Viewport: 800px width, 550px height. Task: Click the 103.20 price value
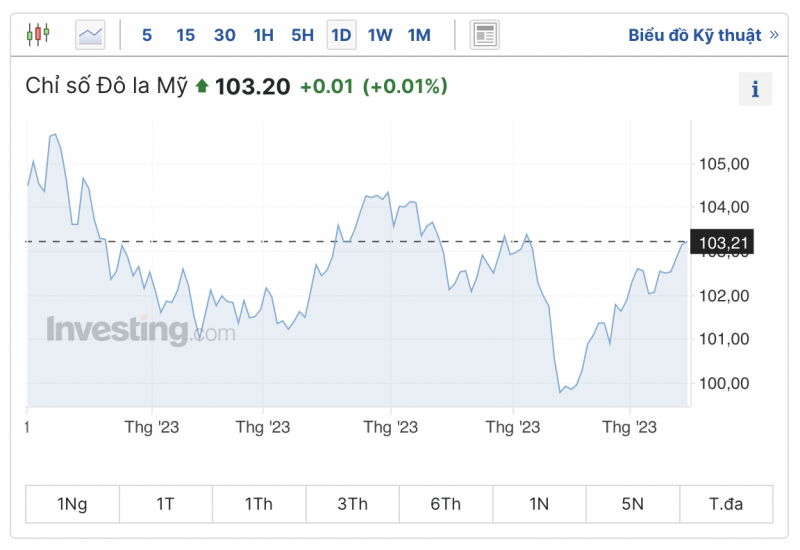coord(253,87)
